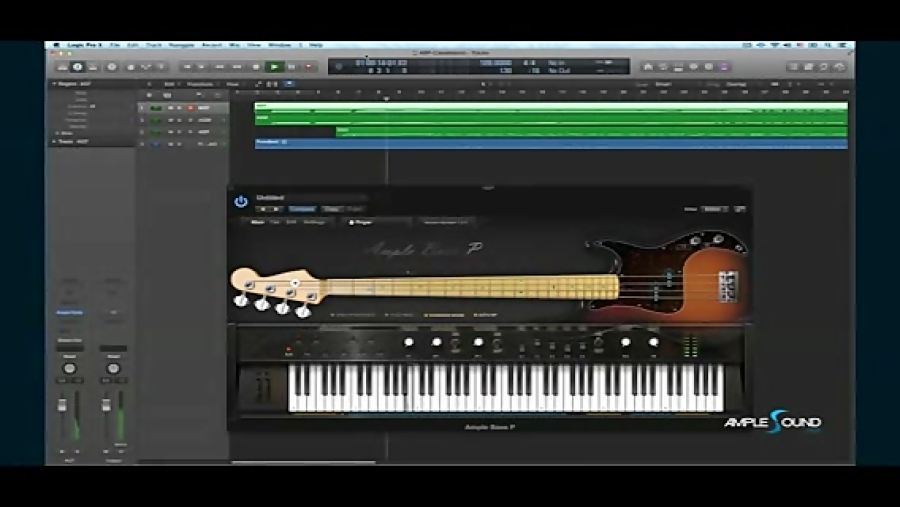Open the plugin preset menu showing Untitled
The height and width of the screenshot is (507, 900).
coord(310,198)
